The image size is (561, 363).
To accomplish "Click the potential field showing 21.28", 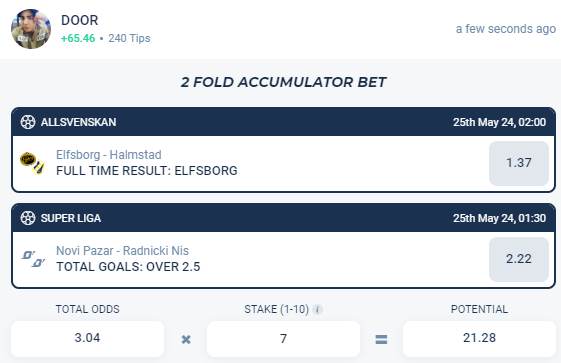I will (479, 338).
